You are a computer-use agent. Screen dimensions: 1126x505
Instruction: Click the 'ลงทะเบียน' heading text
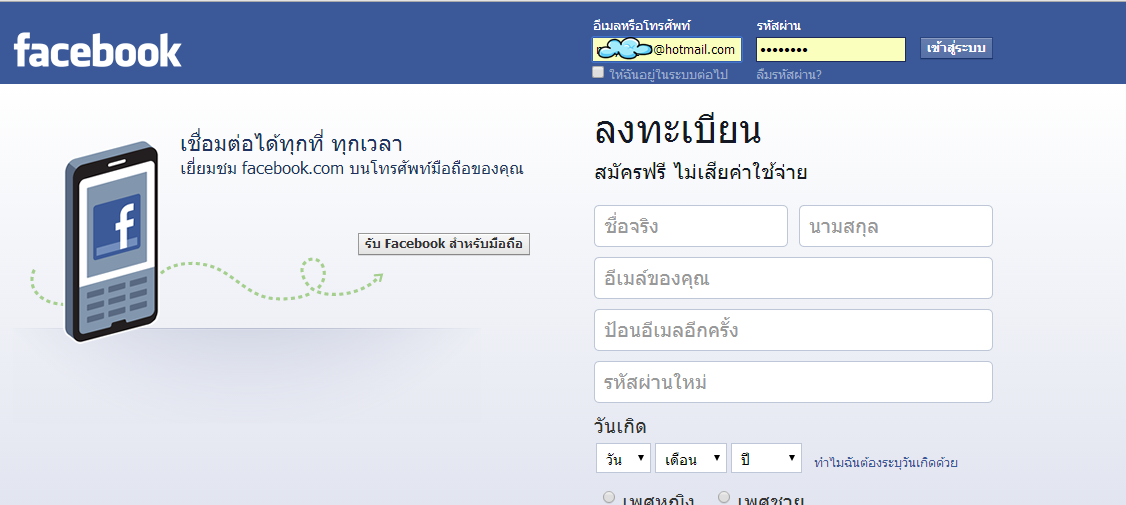[x=677, y=131]
